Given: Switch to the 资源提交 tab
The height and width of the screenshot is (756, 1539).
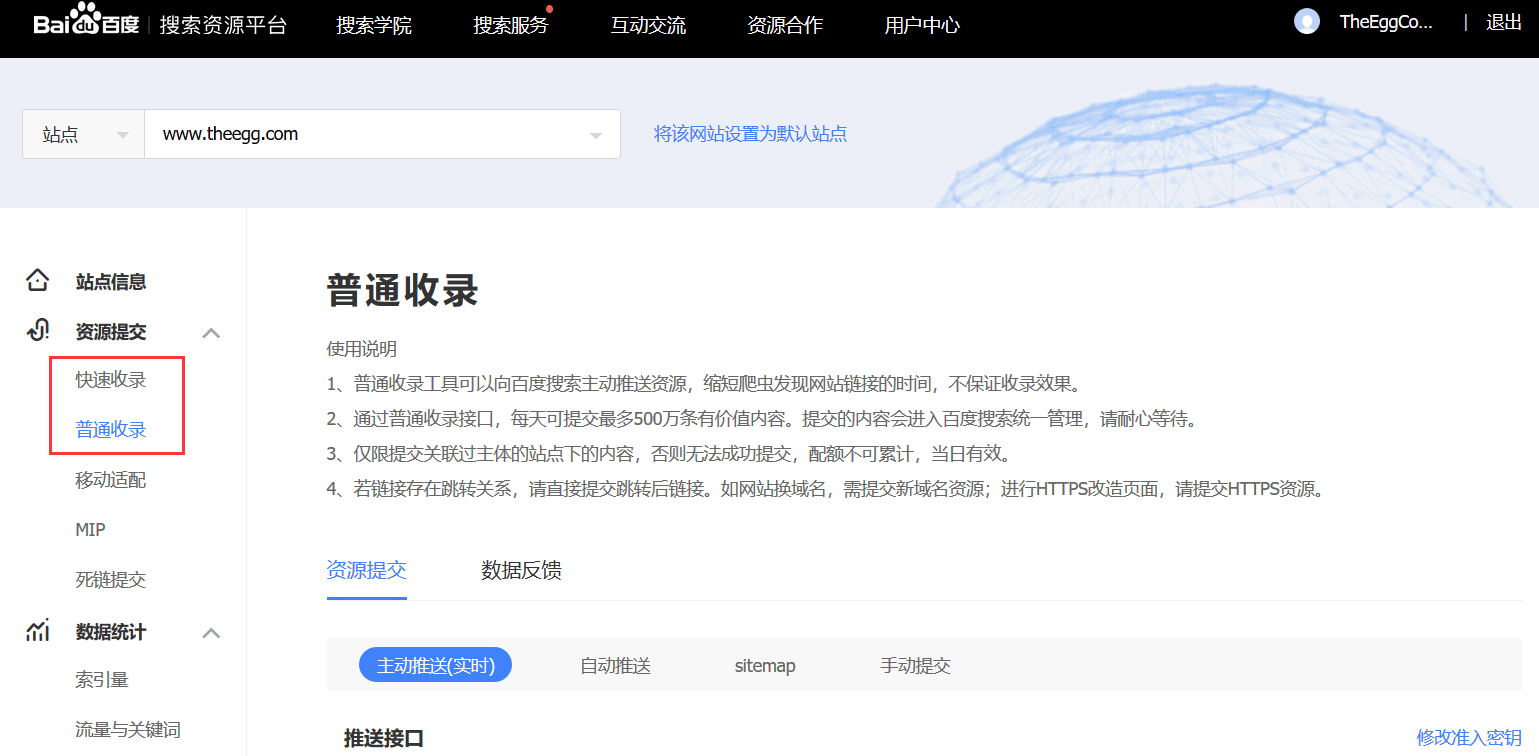Looking at the screenshot, I should (367, 570).
